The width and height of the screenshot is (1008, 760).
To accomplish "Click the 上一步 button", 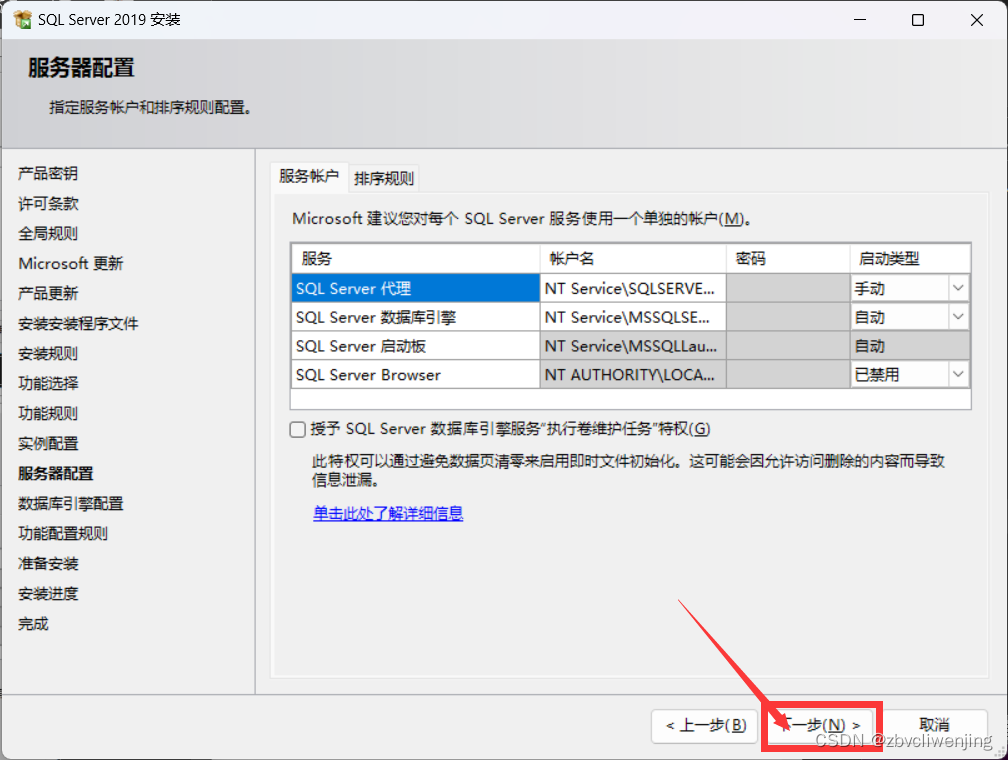I will [x=704, y=726].
